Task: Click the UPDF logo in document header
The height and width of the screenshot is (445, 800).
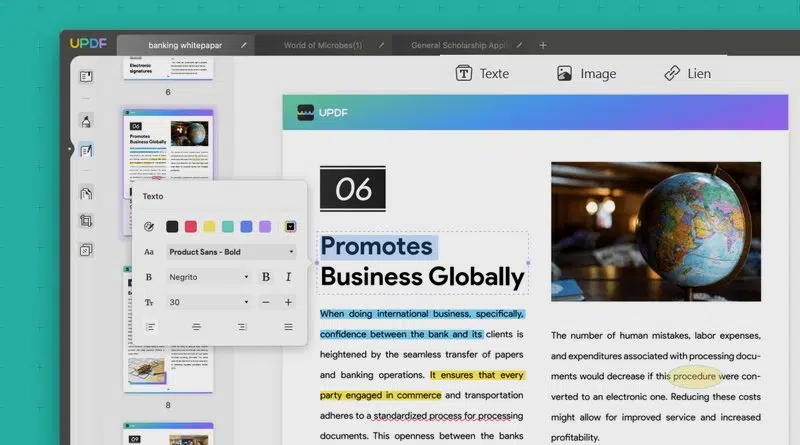Action: tap(322, 112)
